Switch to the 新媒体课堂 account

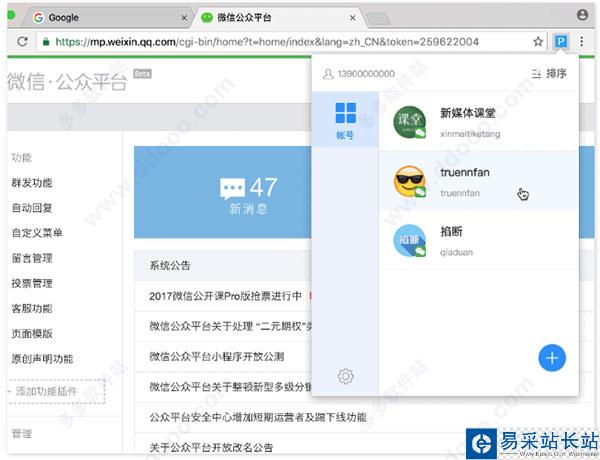pos(478,122)
